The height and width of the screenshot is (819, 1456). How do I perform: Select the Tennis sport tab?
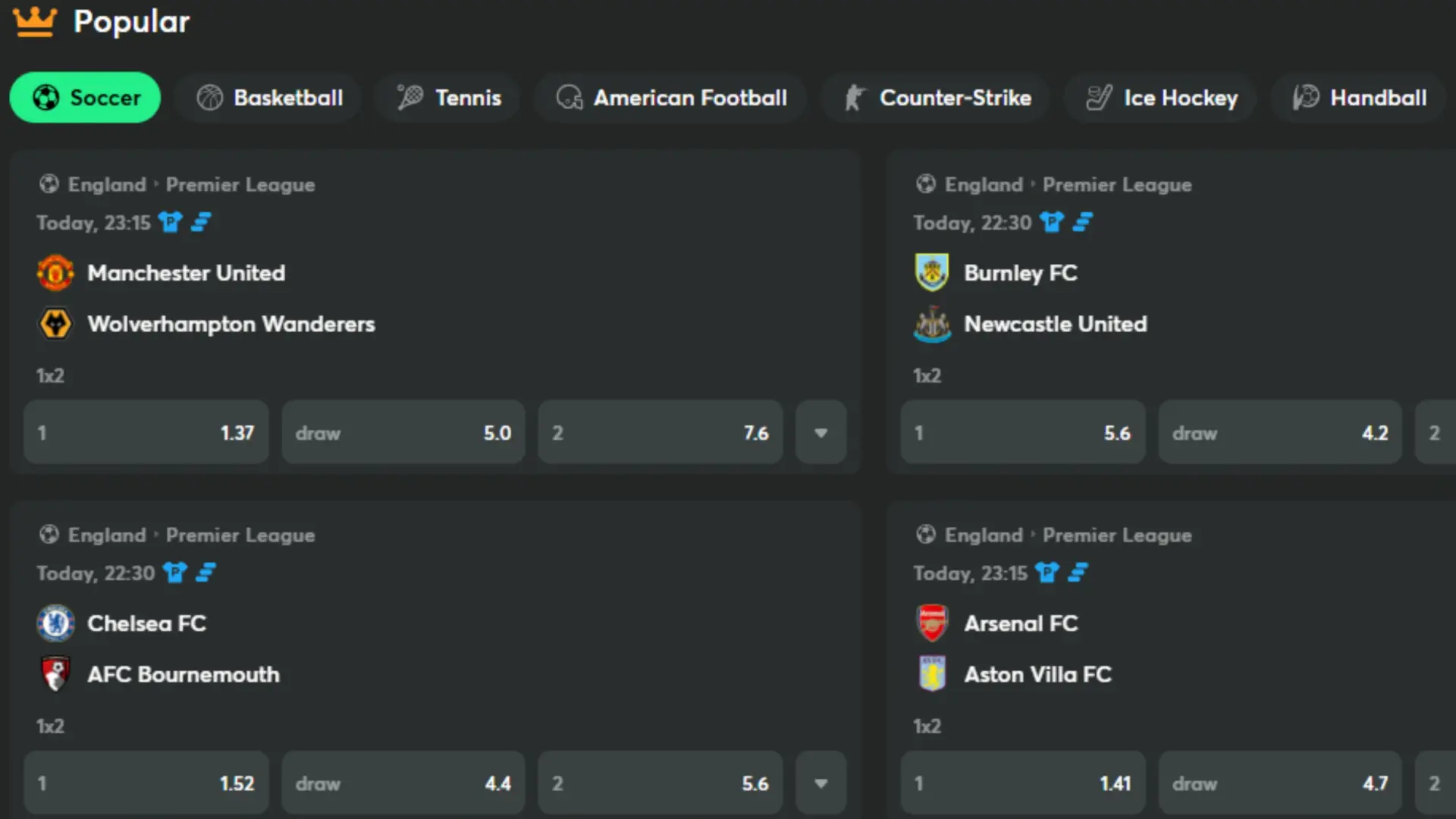(x=449, y=98)
